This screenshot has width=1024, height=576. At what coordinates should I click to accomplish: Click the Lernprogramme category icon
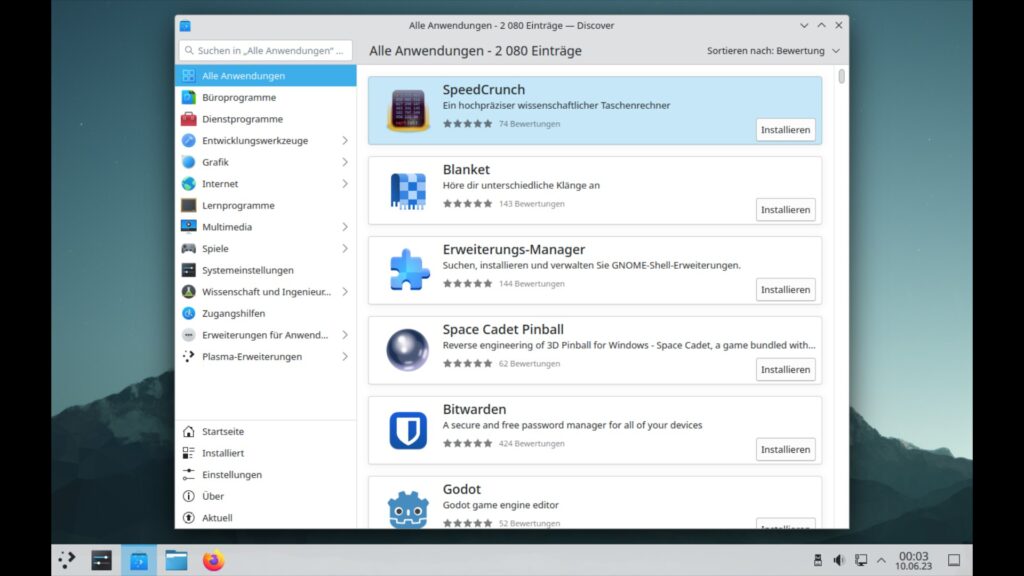(x=189, y=205)
